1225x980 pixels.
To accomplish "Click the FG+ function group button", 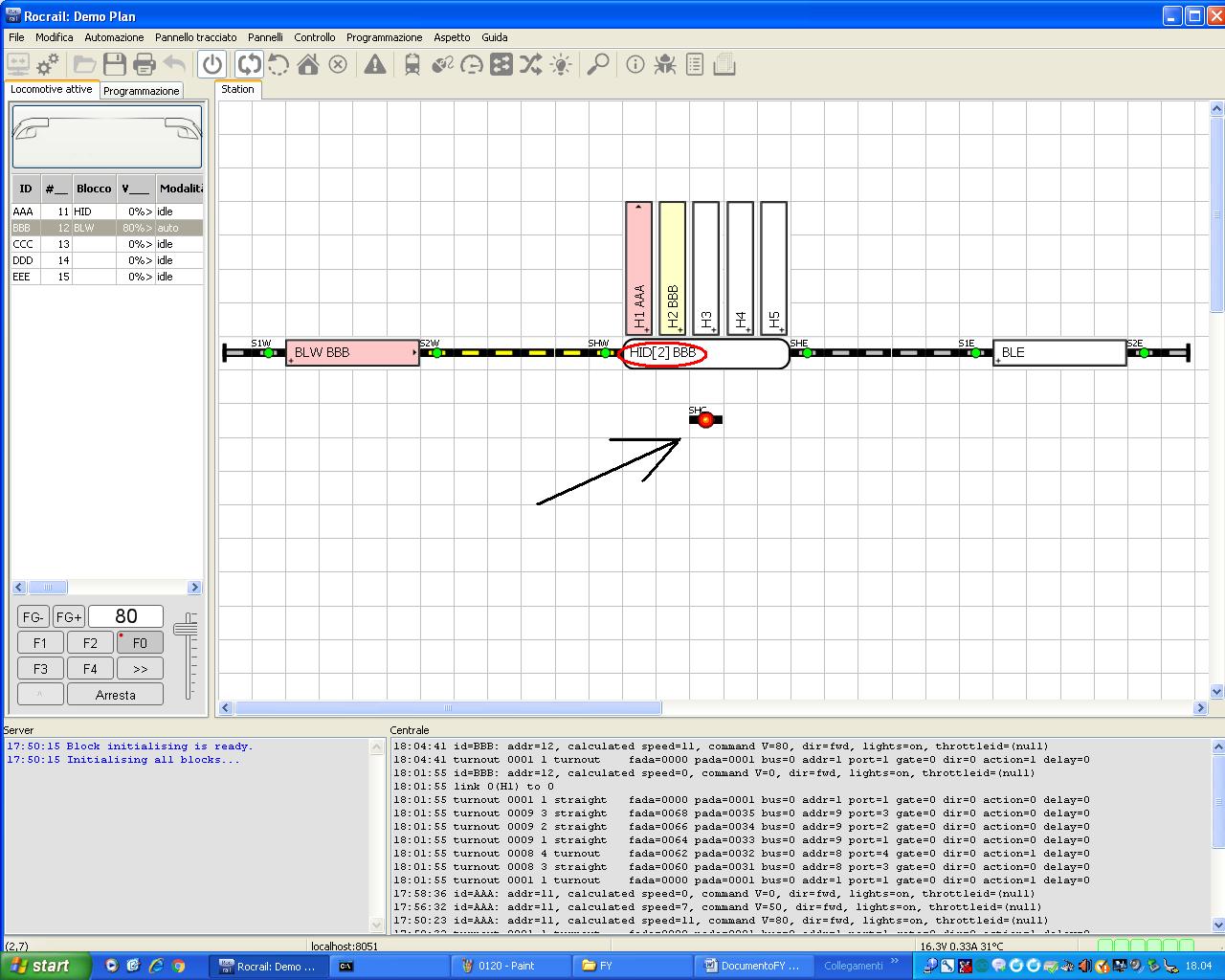I will [68, 617].
